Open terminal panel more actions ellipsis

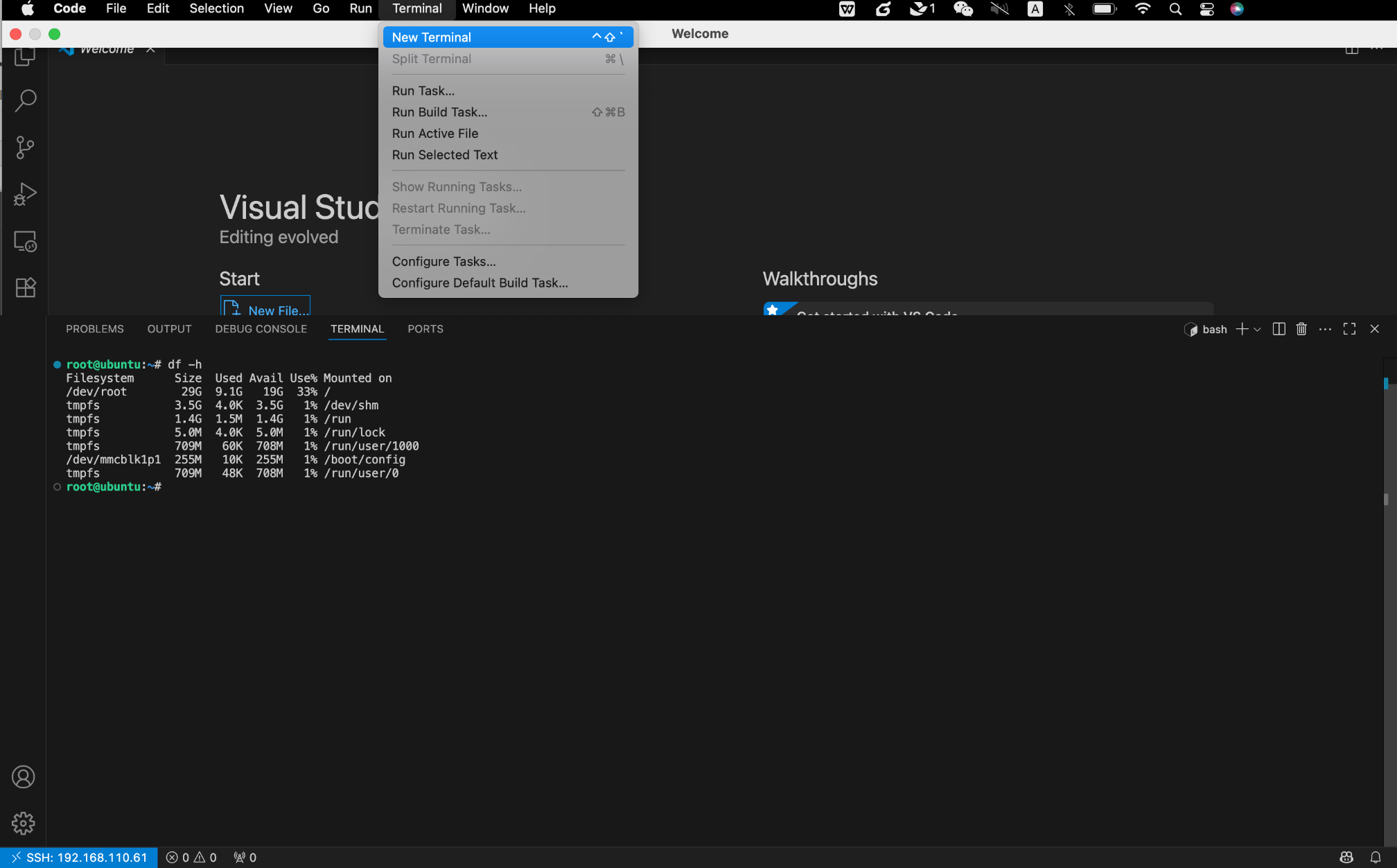point(1325,329)
